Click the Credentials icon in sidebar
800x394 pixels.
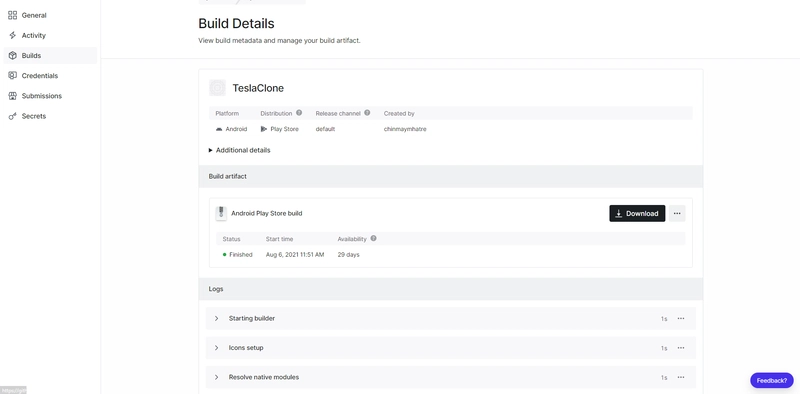[13, 76]
